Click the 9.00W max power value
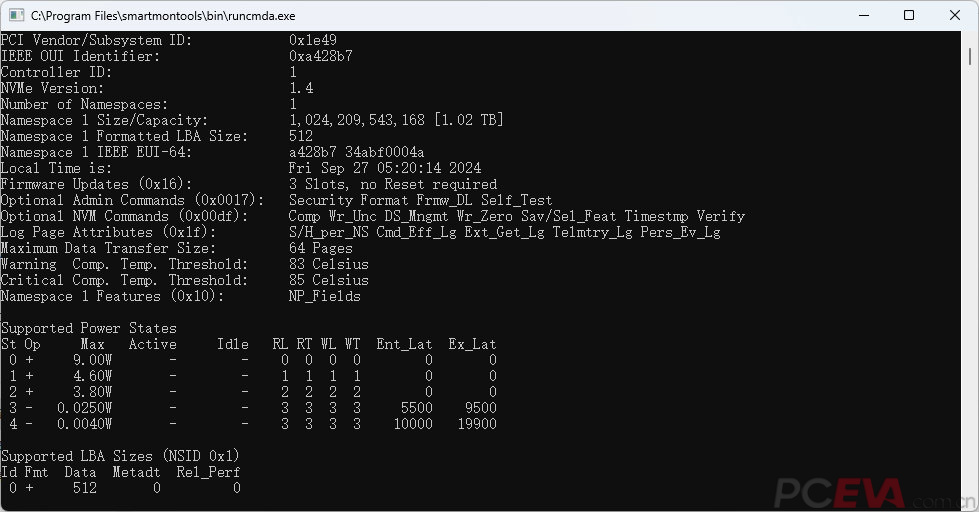Image resolution: width=979 pixels, height=512 pixels. point(92,360)
